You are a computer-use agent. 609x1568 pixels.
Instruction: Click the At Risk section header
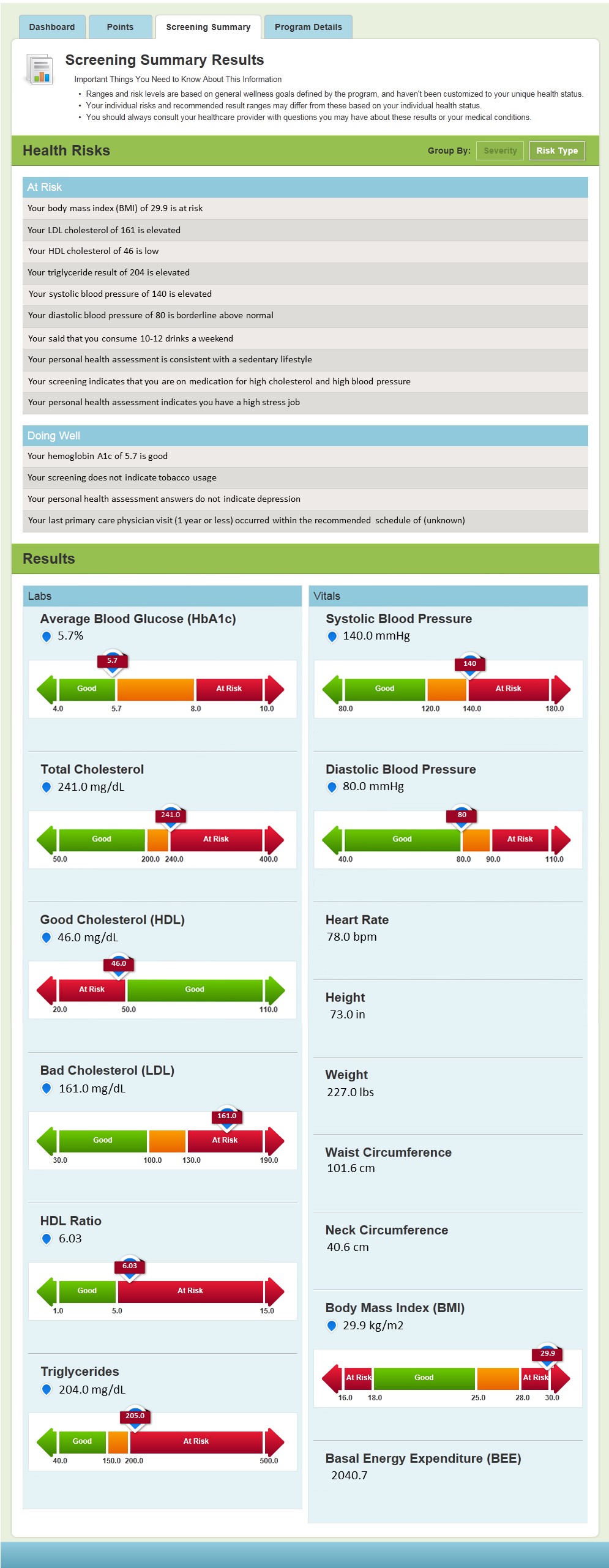[x=305, y=187]
